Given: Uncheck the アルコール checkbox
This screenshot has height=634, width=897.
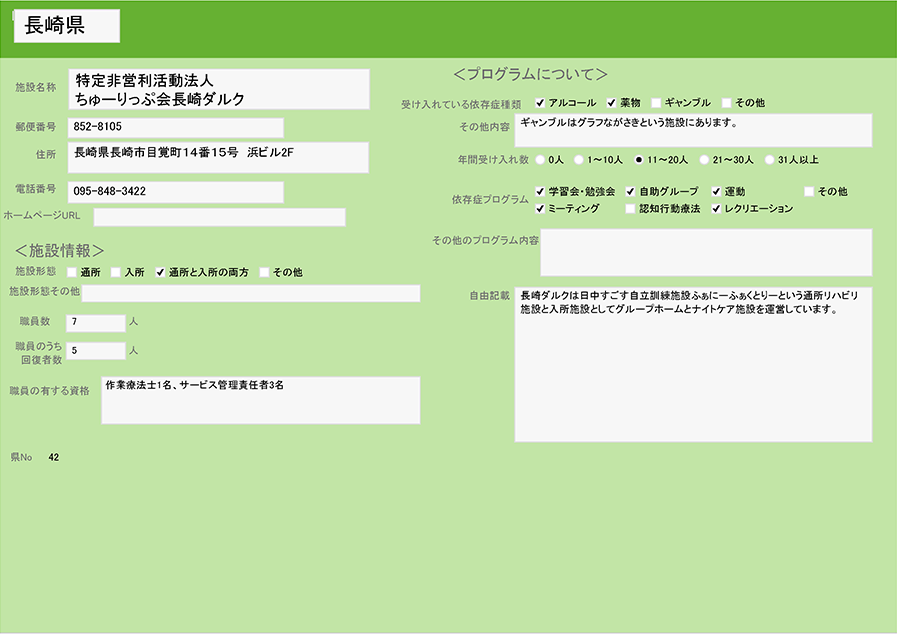Looking at the screenshot, I should pyautogui.click(x=540, y=103).
